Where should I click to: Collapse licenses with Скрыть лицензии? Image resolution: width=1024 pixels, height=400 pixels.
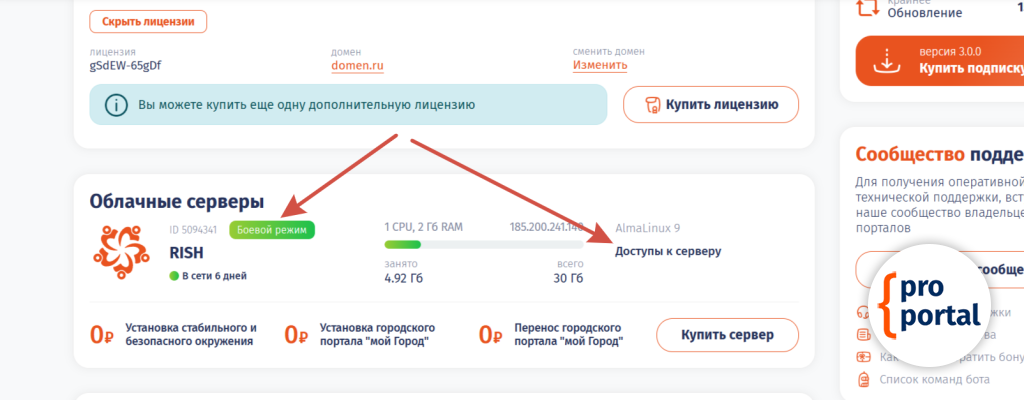148,21
